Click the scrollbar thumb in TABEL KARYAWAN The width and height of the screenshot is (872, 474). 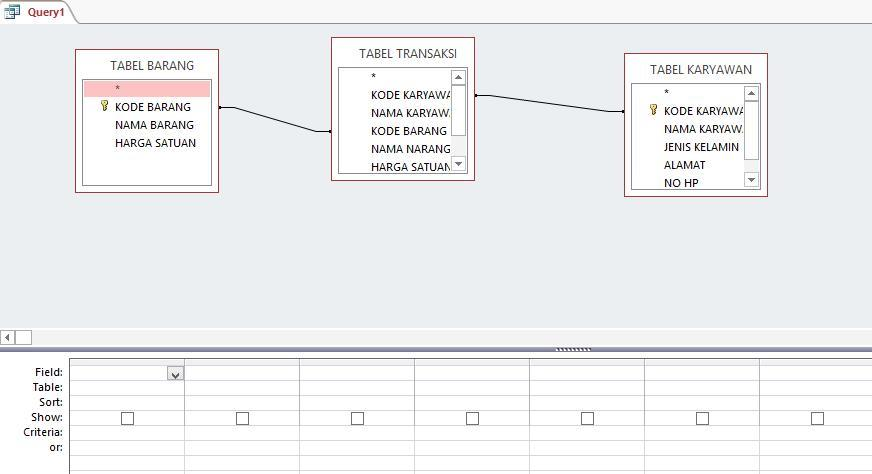click(751, 130)
